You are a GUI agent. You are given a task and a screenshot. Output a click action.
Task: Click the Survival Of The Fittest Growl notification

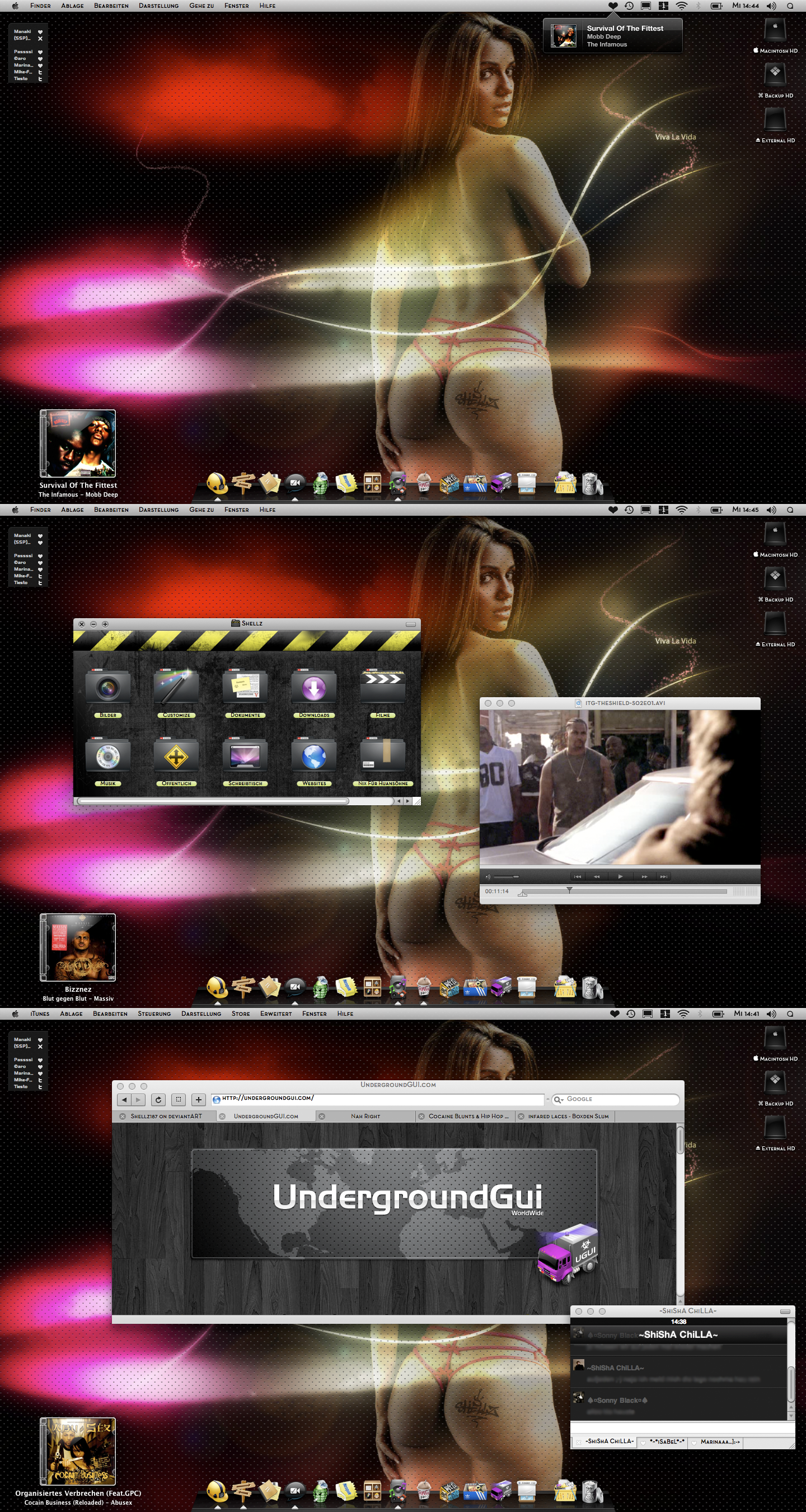613,36
